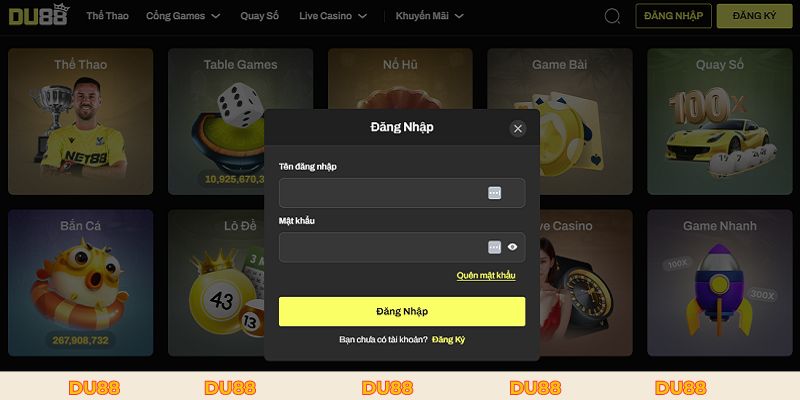The width and height of the screenshot is (800, 400).
Task: Focus the Mật khẩu input field
Action: point(402,247)
